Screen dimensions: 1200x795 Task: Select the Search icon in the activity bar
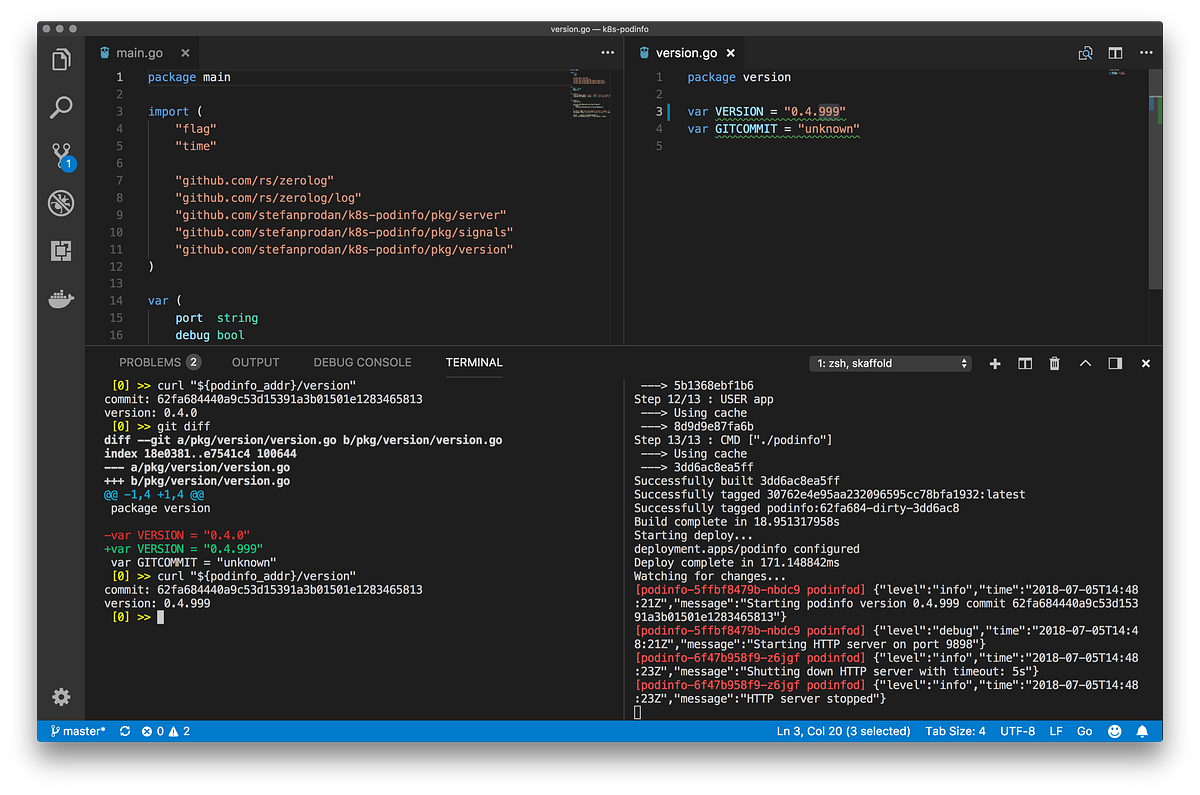(x=60, y=107)
